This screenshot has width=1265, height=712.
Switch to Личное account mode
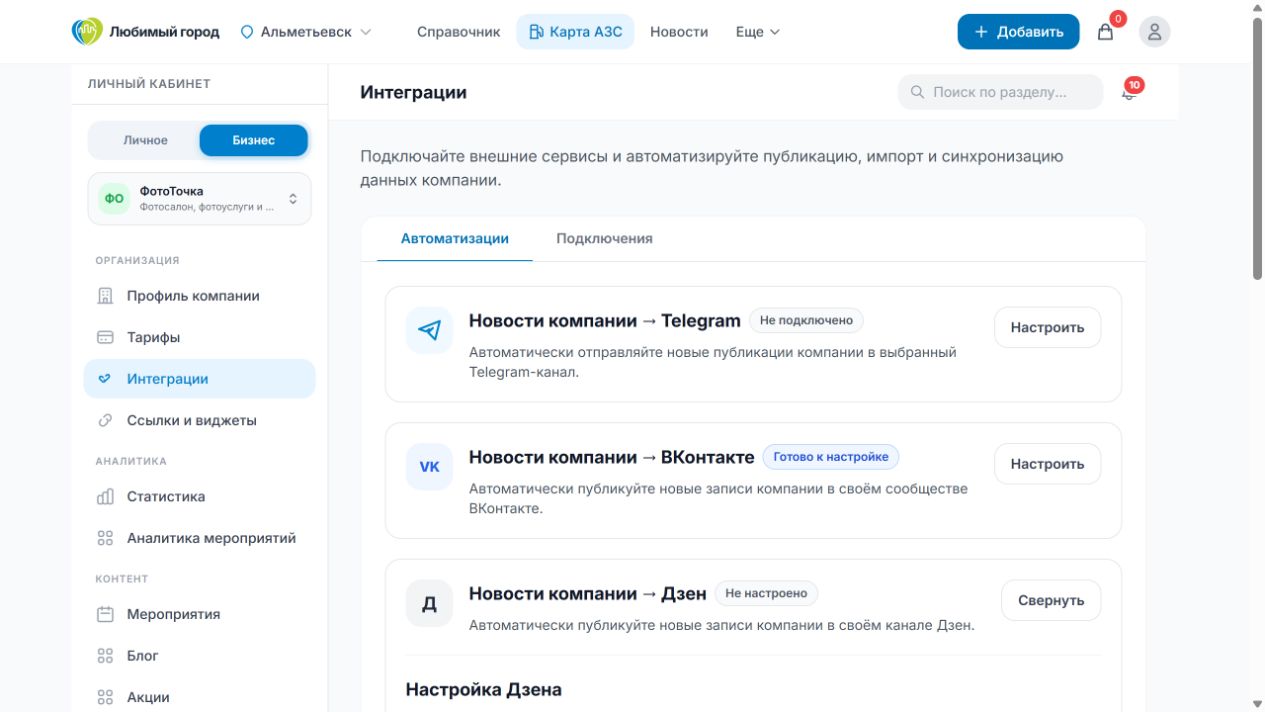[x=145, y=140]
